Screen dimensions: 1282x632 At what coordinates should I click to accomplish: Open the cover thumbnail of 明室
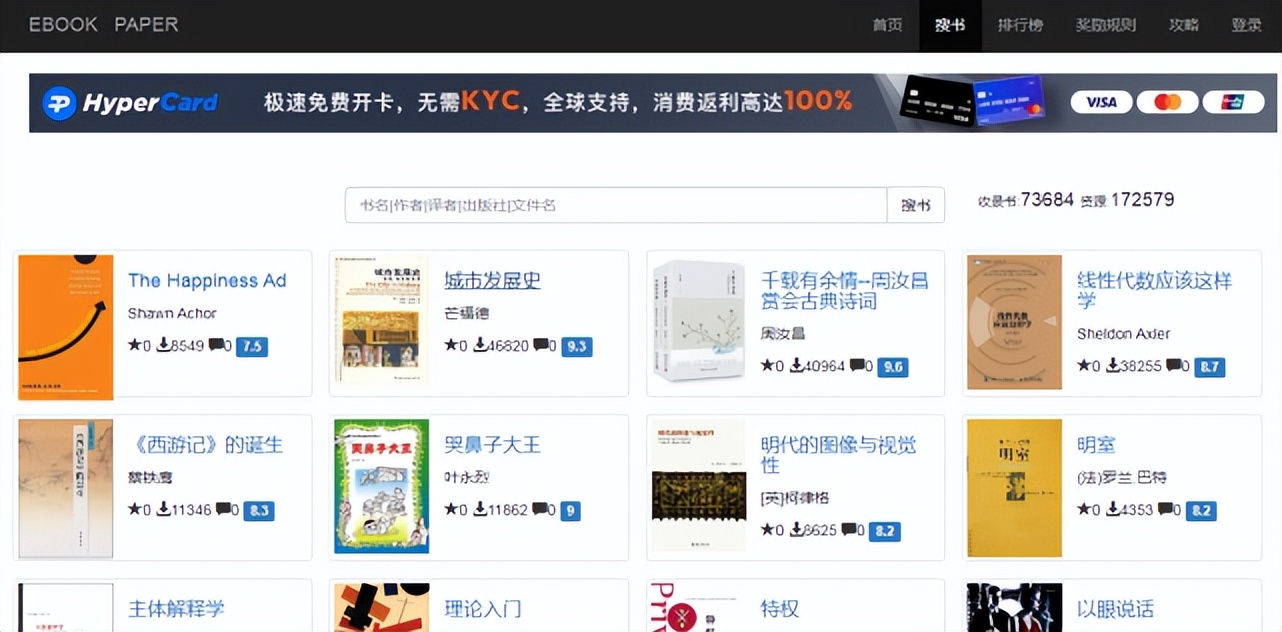(x=1013, y=487)
